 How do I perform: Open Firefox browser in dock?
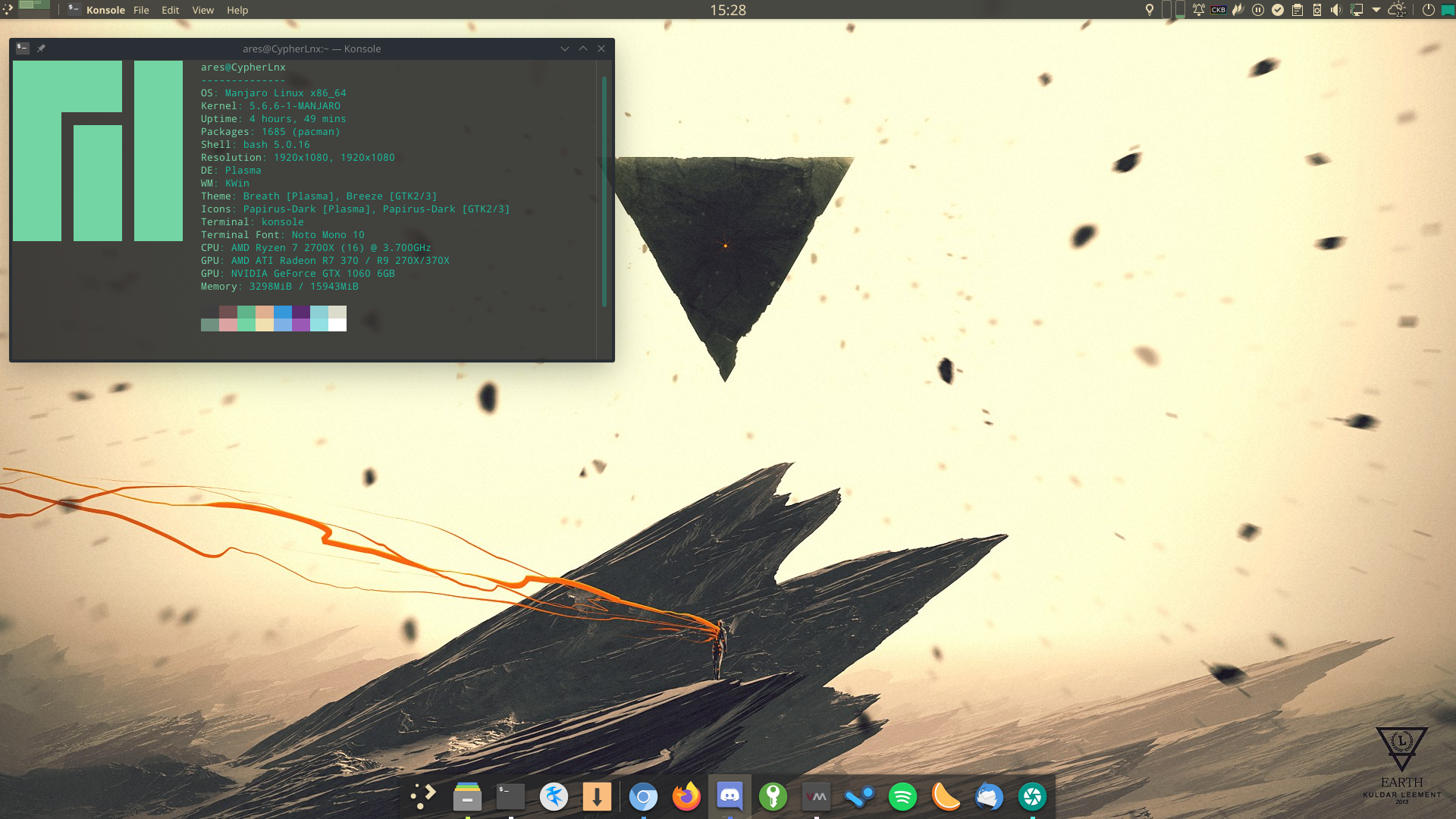pyautogui.click(x=686, y=796)
